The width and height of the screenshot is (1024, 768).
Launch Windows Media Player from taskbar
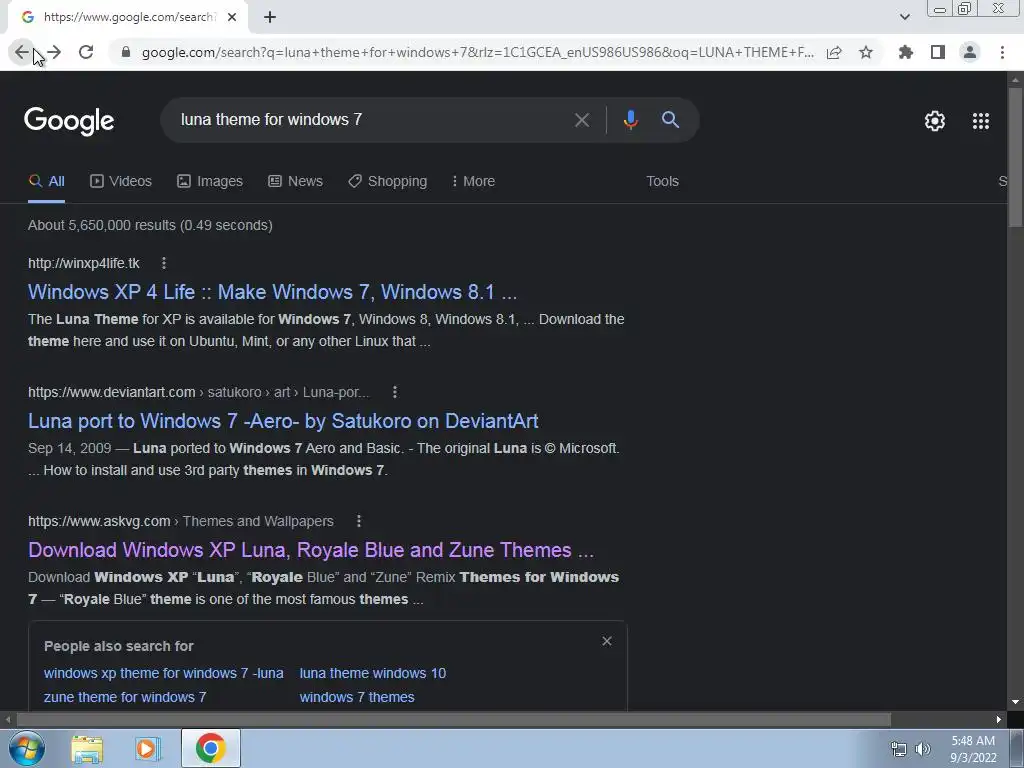point(148,748)
